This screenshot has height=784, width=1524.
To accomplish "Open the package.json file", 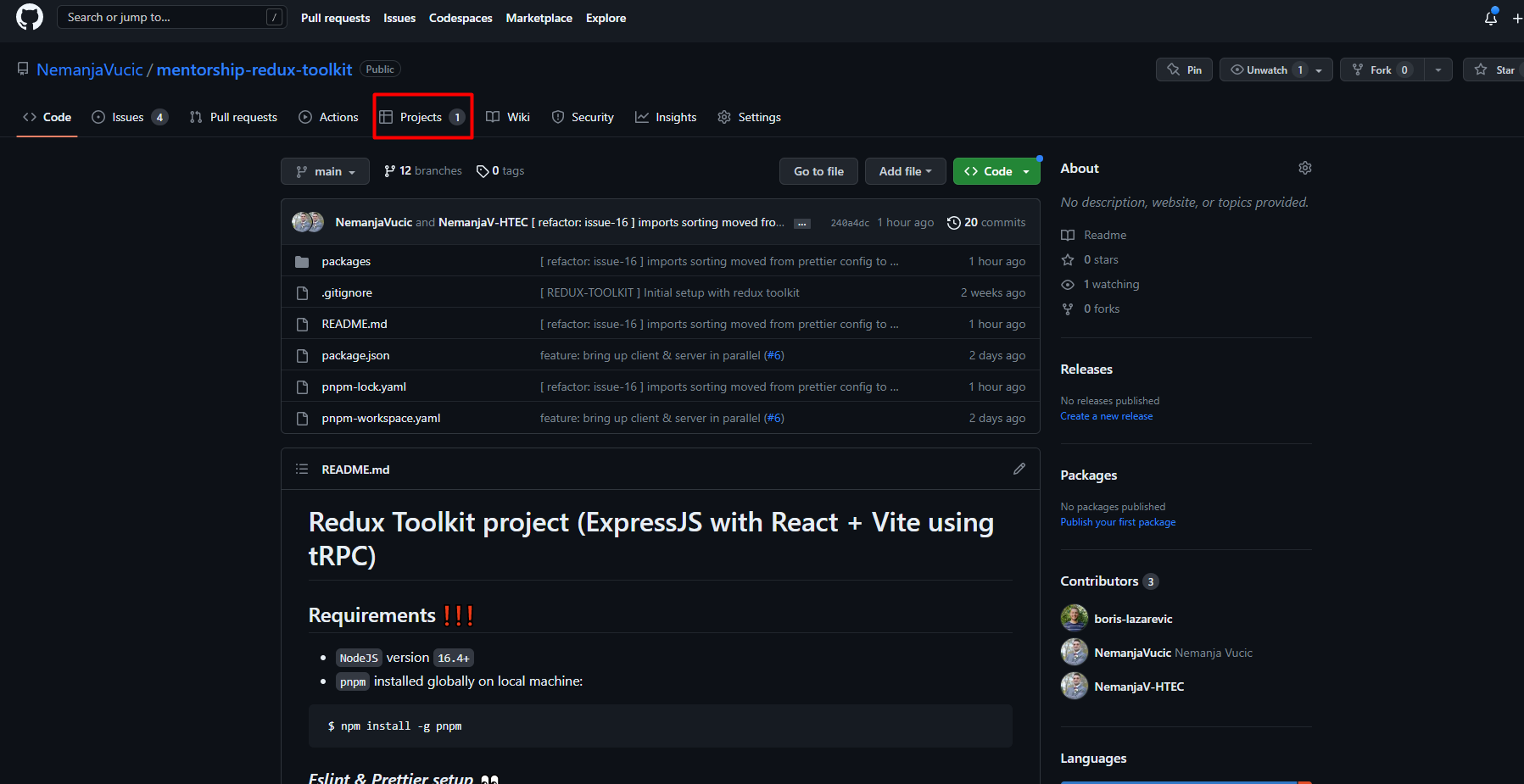I will coord(355,355).
